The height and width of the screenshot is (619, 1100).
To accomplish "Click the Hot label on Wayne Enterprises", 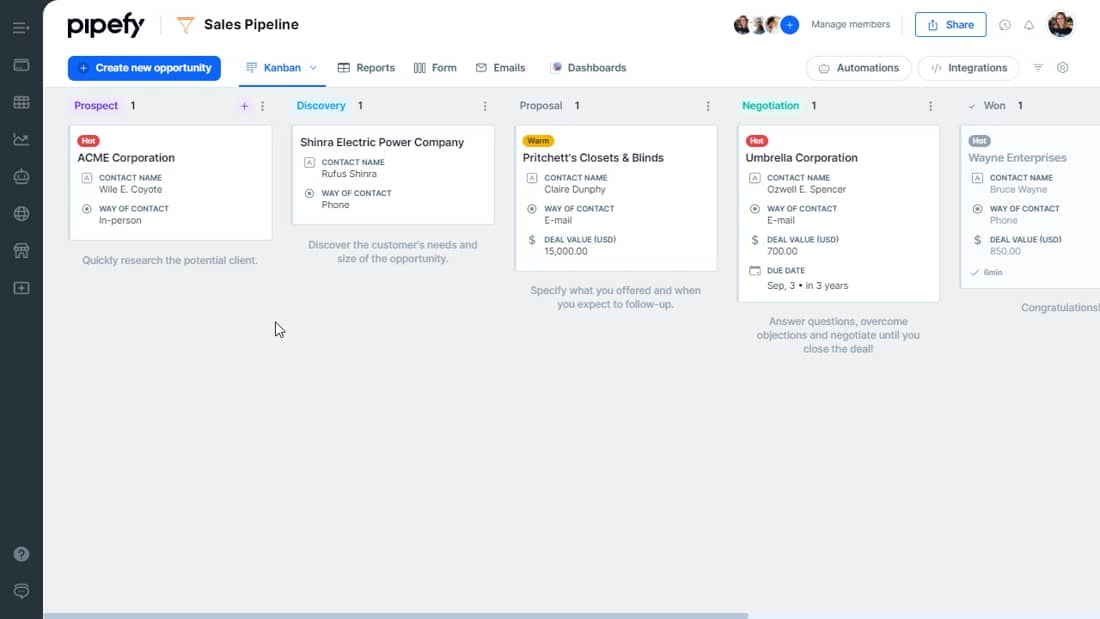I will pyautogui.click(x=979, y=141).
